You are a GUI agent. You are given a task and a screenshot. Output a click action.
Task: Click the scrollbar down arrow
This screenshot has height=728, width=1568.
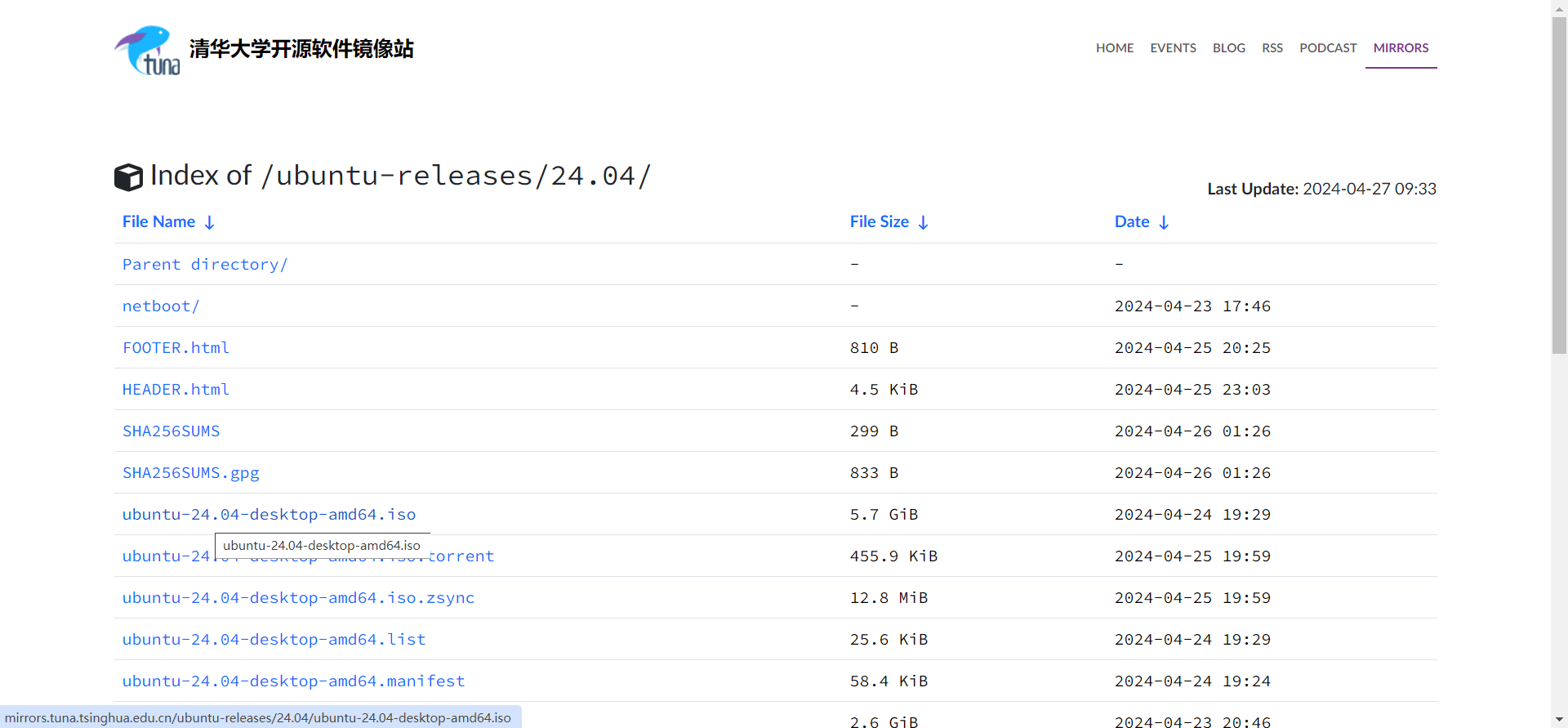tap(1559, 720)
